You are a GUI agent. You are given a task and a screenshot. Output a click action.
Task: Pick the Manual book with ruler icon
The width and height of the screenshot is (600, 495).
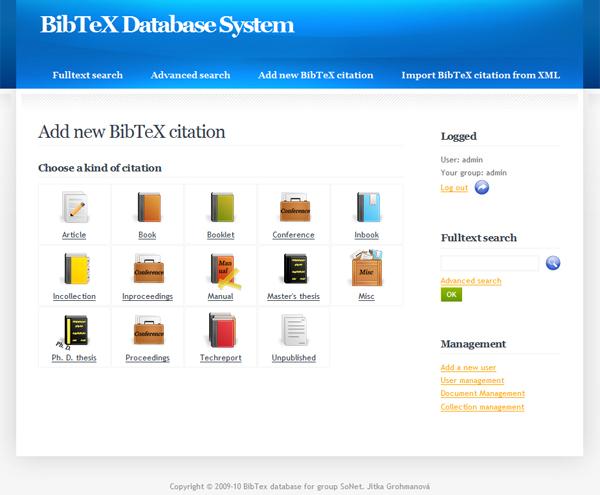224,271
